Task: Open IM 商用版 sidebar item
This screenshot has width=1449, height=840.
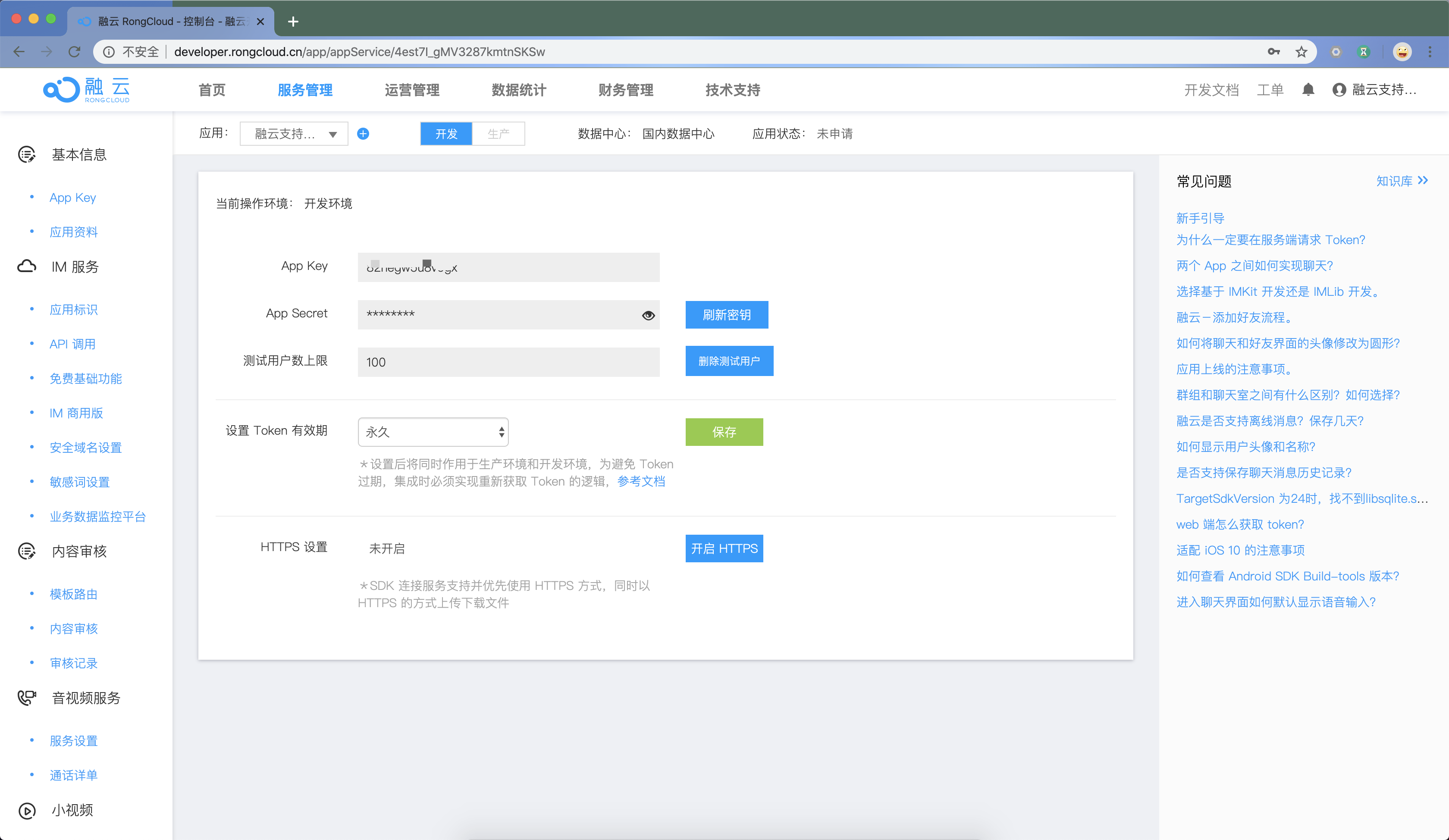Action: pos(76,414)
